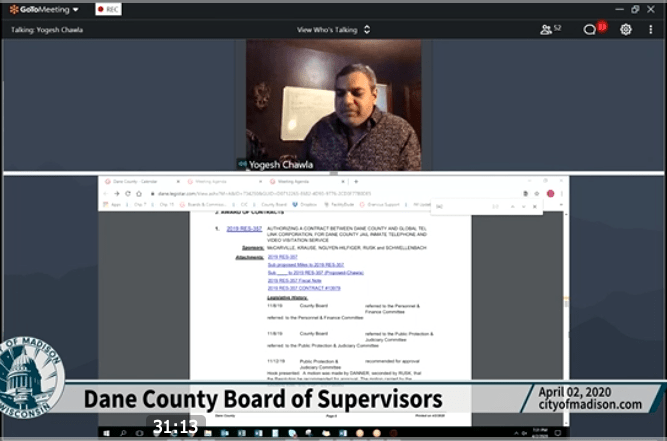Bookmark this page with star icon
The image size is (667, 441).
coord(537,193)
